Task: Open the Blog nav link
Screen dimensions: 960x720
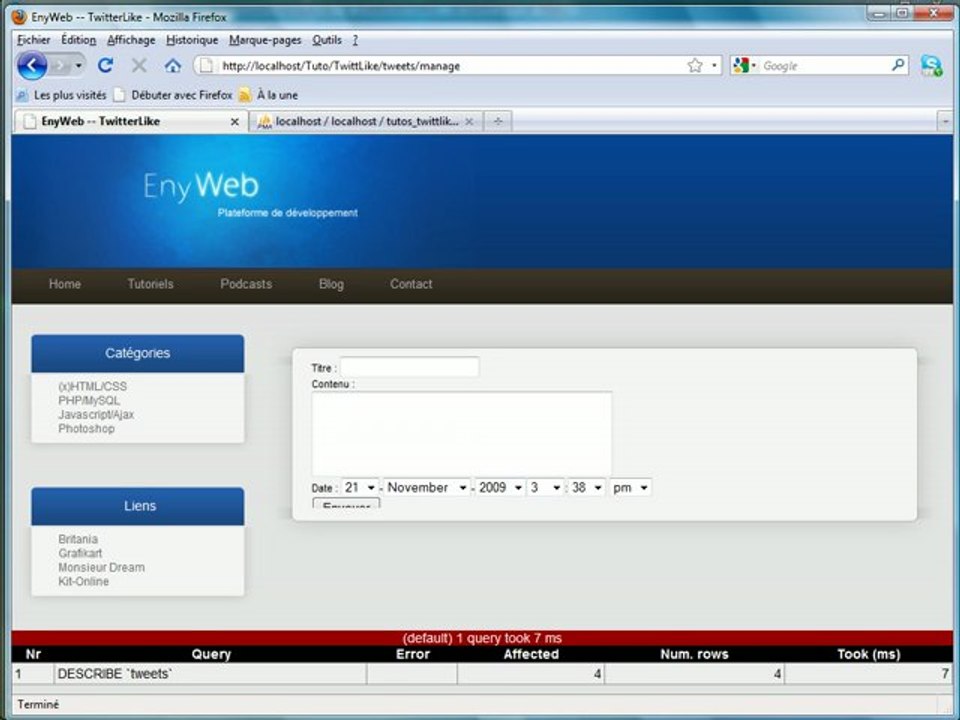Action: pyautogui.click(x=331, y=284)
